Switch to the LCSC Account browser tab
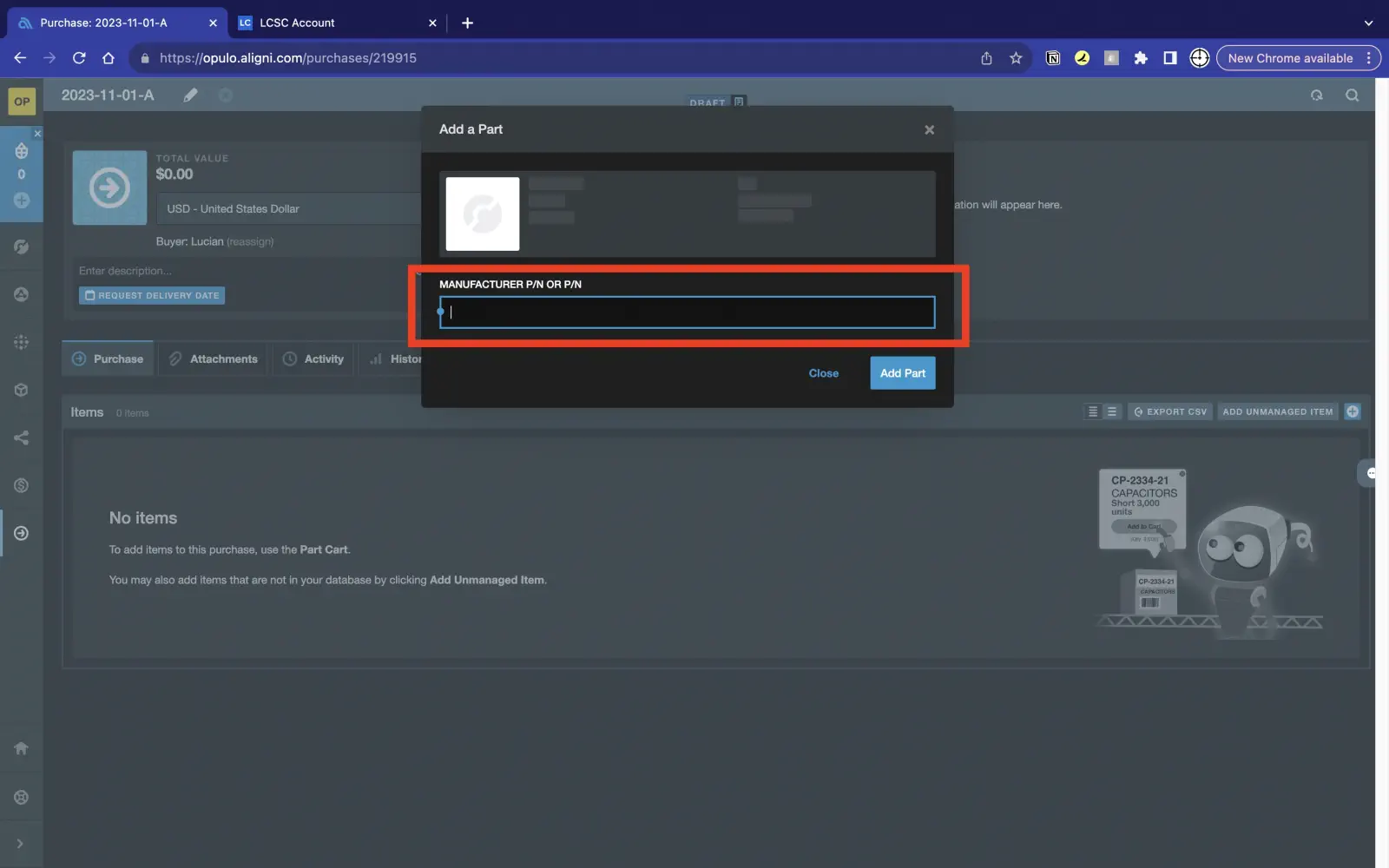Screen dimensions: 1389x868 tap(297, 23)
